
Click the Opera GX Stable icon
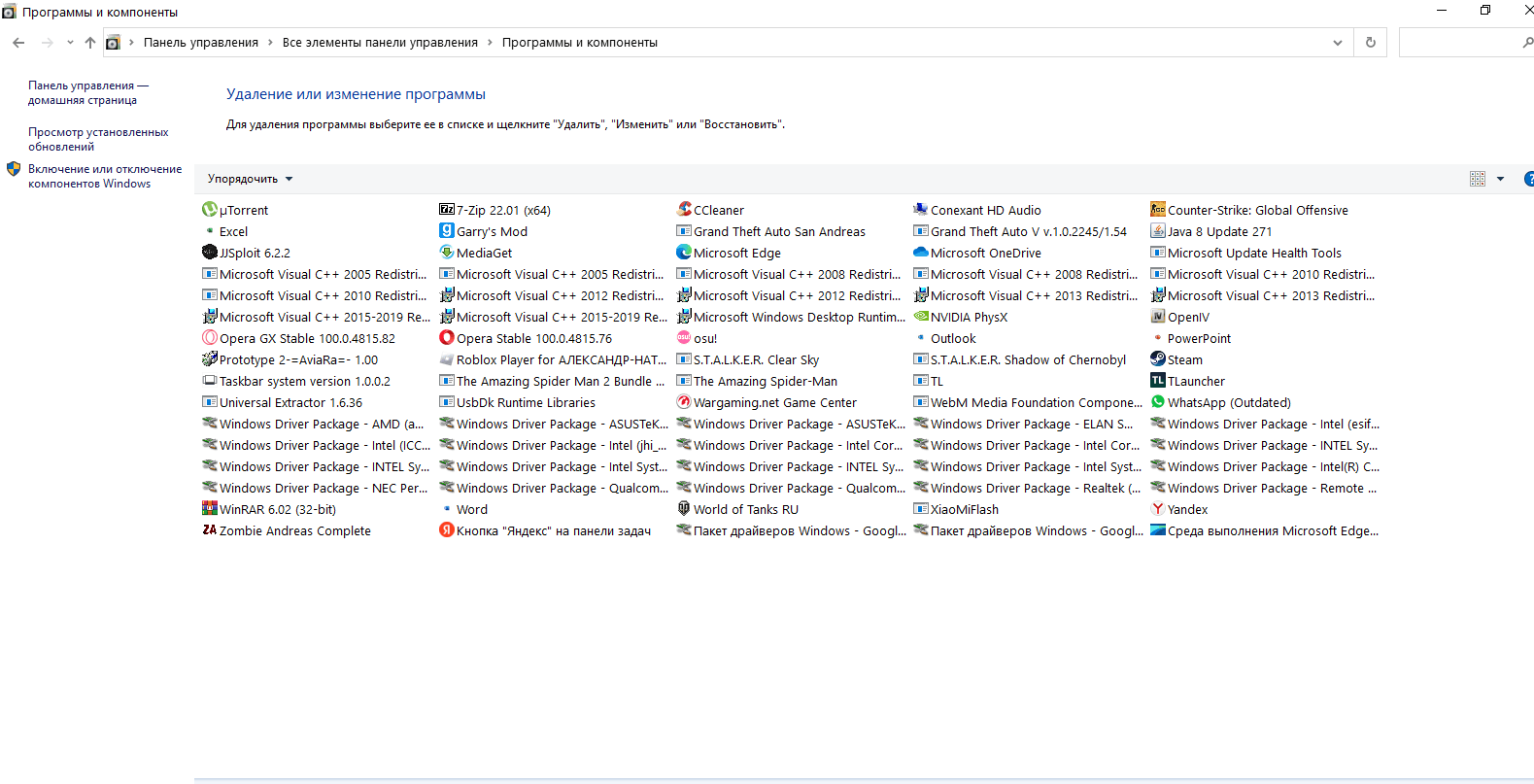pyautogui.click(x=209, y=337)
